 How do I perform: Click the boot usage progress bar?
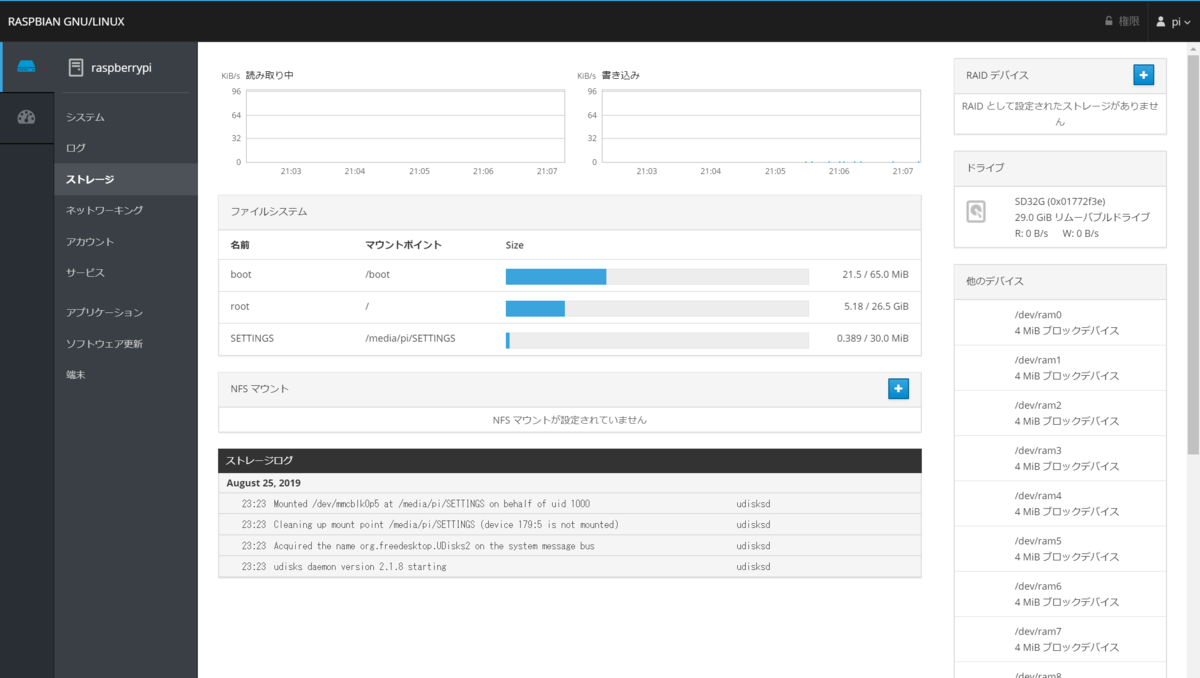pyautogui.click(x=657, y=277)
